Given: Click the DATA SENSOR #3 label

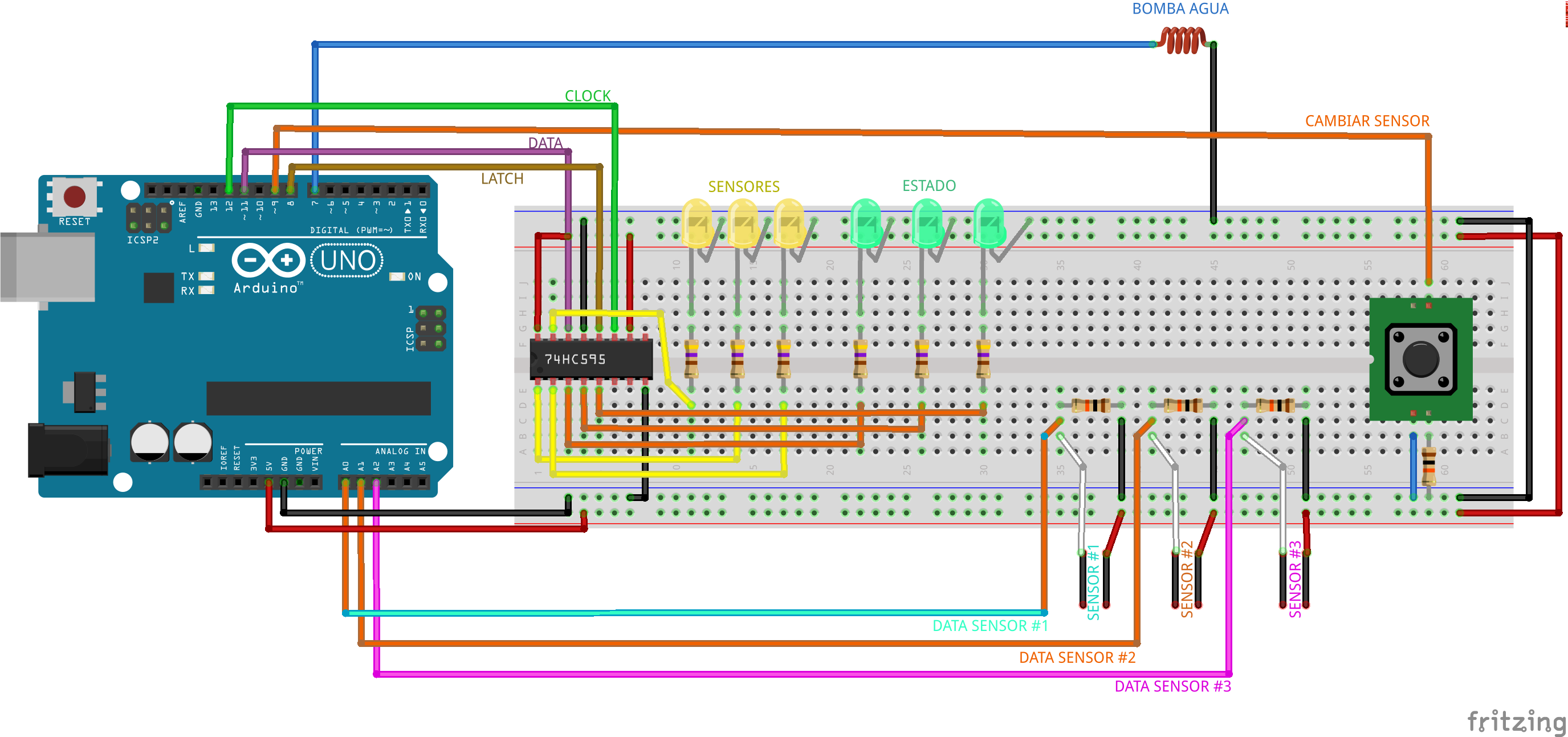Looking at the screenshot, I should point(1172,686).
